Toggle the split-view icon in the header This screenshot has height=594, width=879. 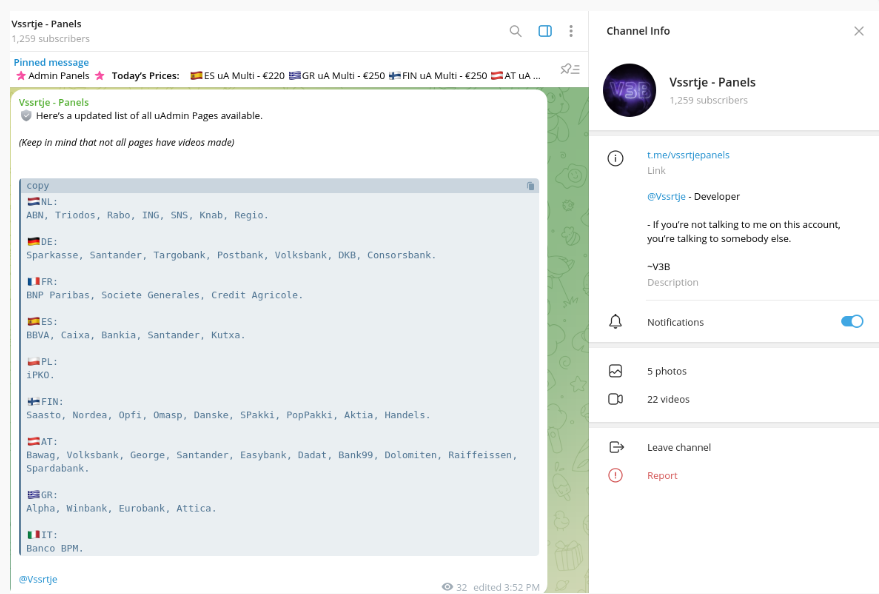coord(544,31)
